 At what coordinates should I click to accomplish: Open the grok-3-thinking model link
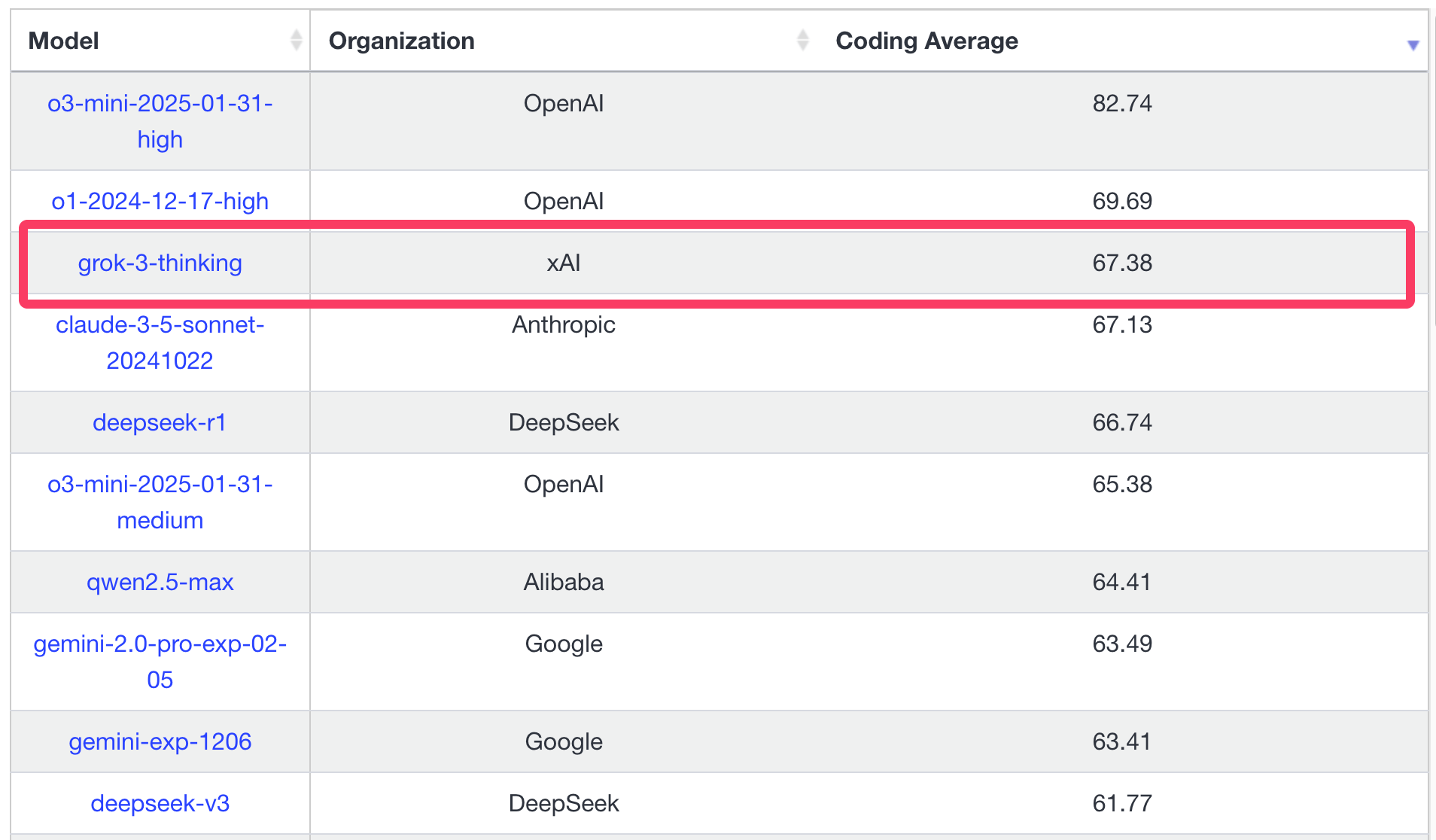(x=160, y=263)
